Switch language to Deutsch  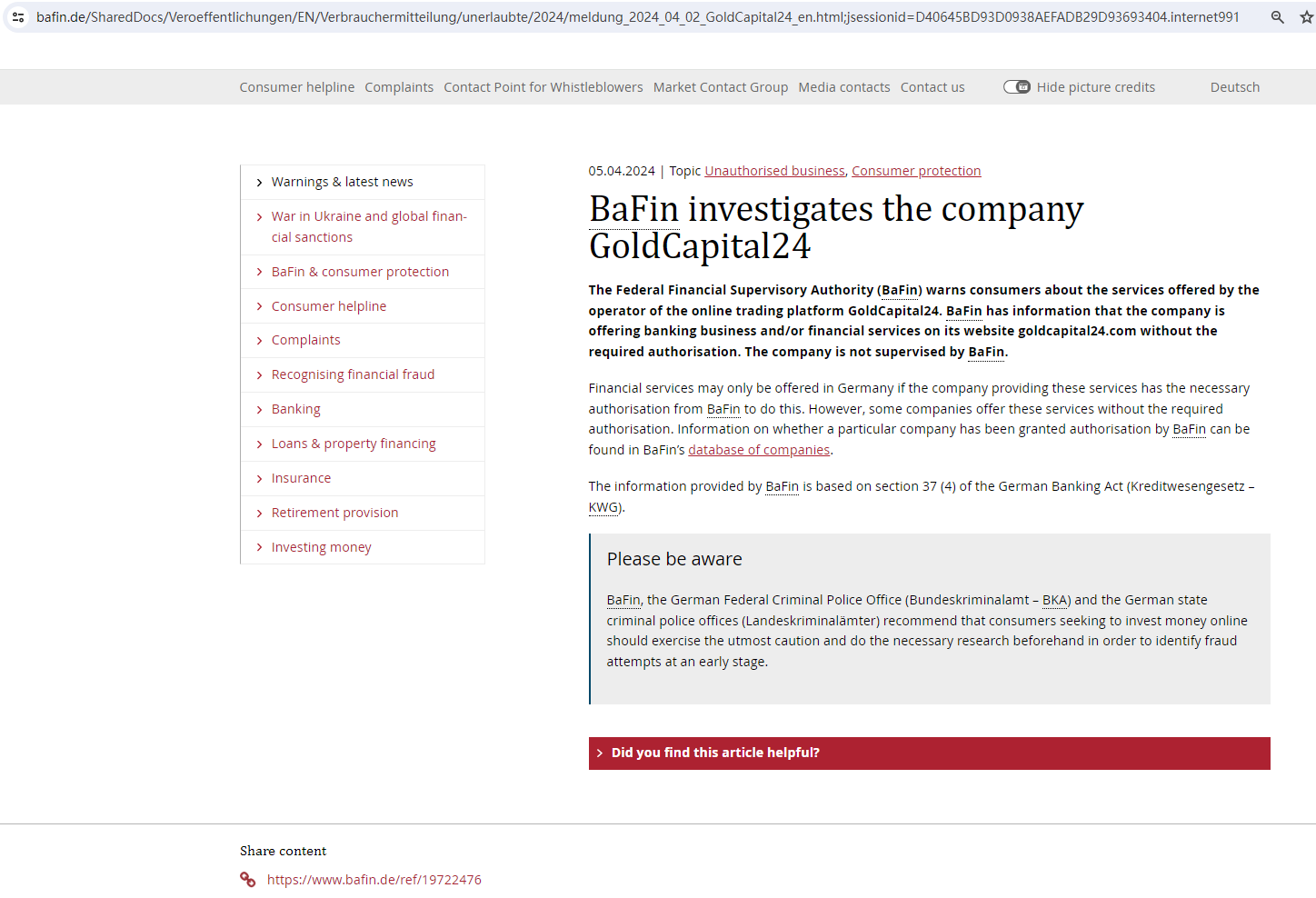coord(1235,87)
